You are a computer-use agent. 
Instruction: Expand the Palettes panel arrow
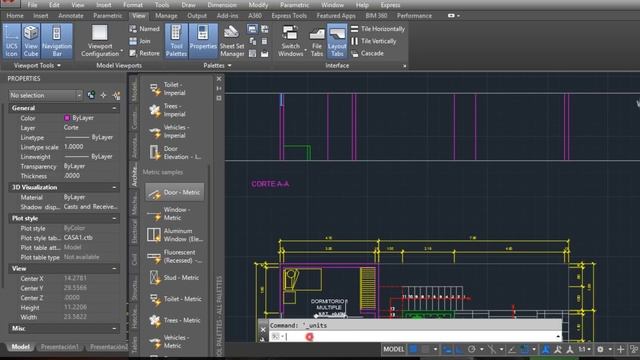click(229, 65)
